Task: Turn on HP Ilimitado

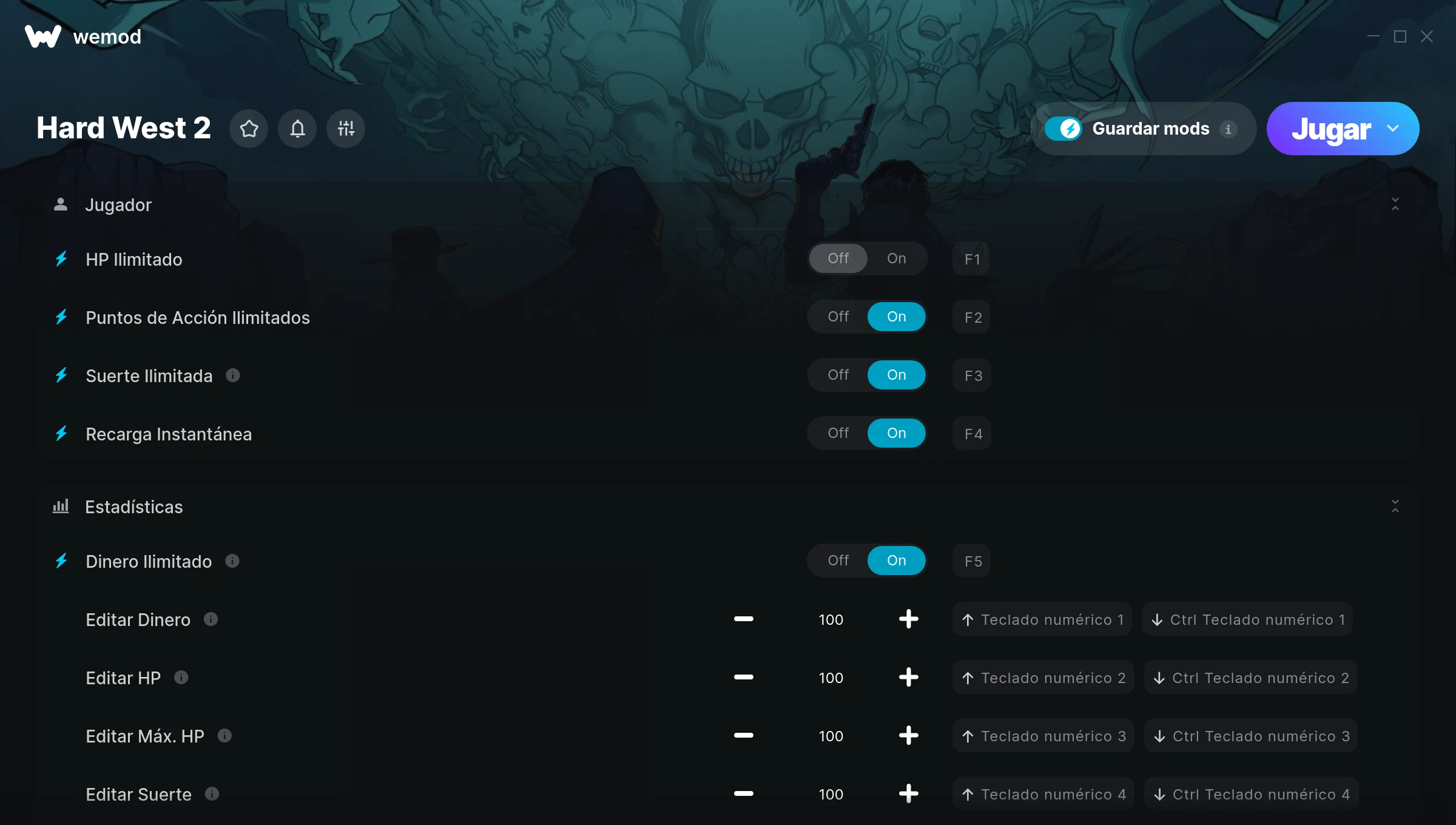Action: pos(896,258)
